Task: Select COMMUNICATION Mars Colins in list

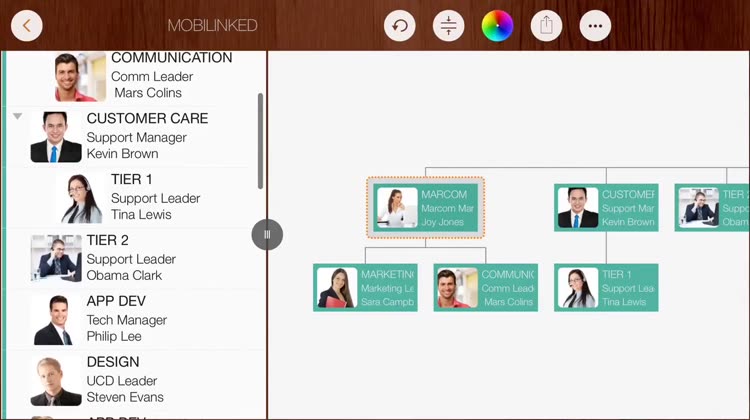Action: (x=135, y=76)
